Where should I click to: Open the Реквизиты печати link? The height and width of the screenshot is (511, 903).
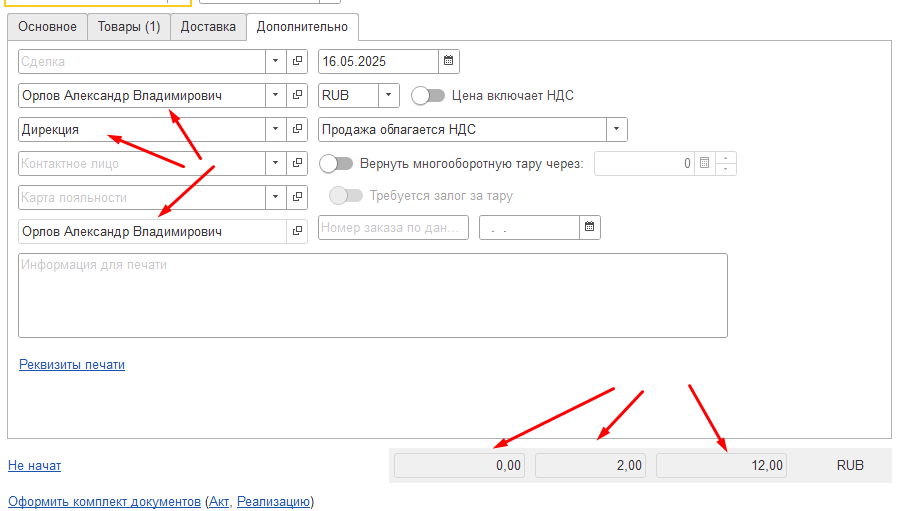(x=72, y=365)
